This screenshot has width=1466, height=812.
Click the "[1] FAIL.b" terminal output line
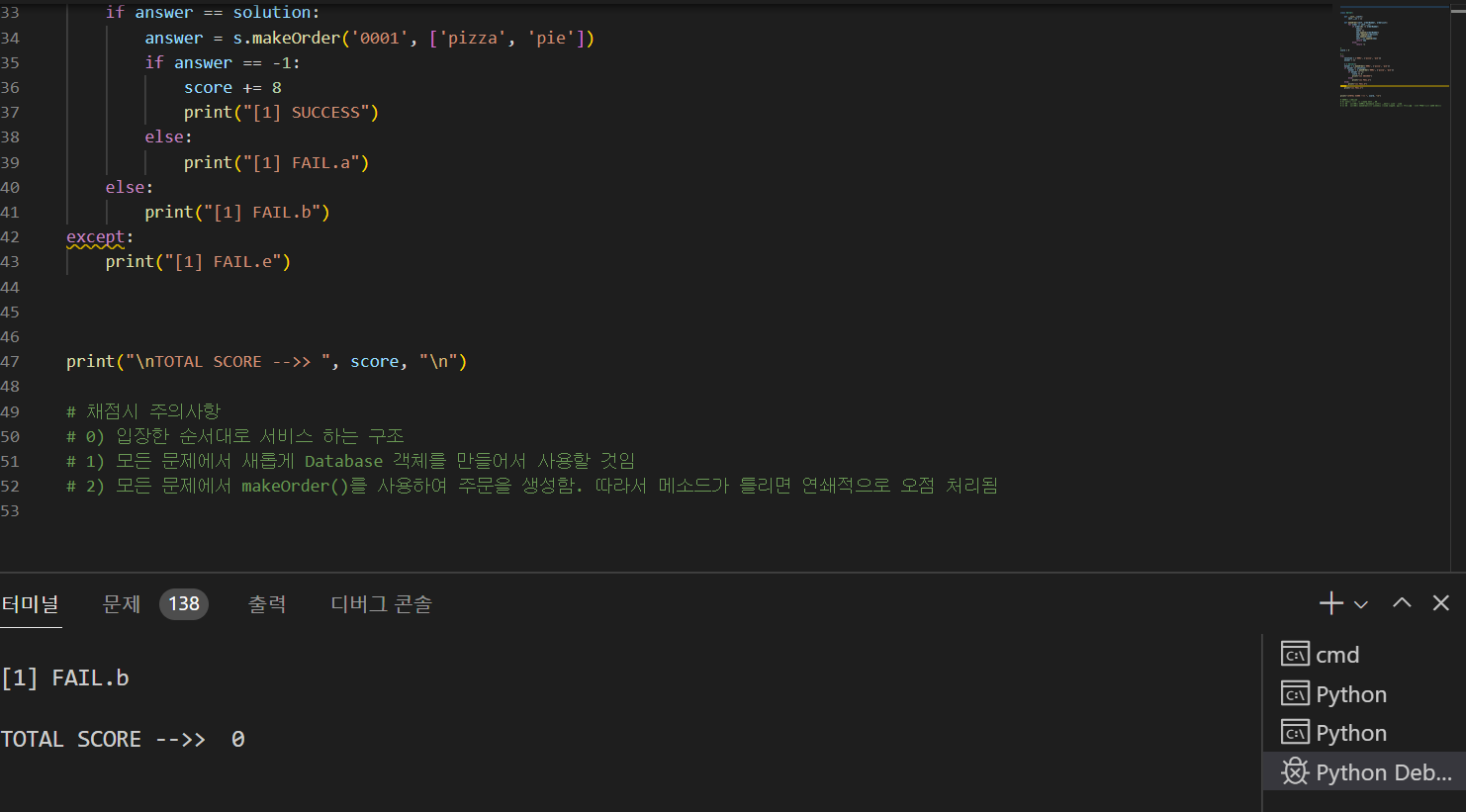coord(65,677)
